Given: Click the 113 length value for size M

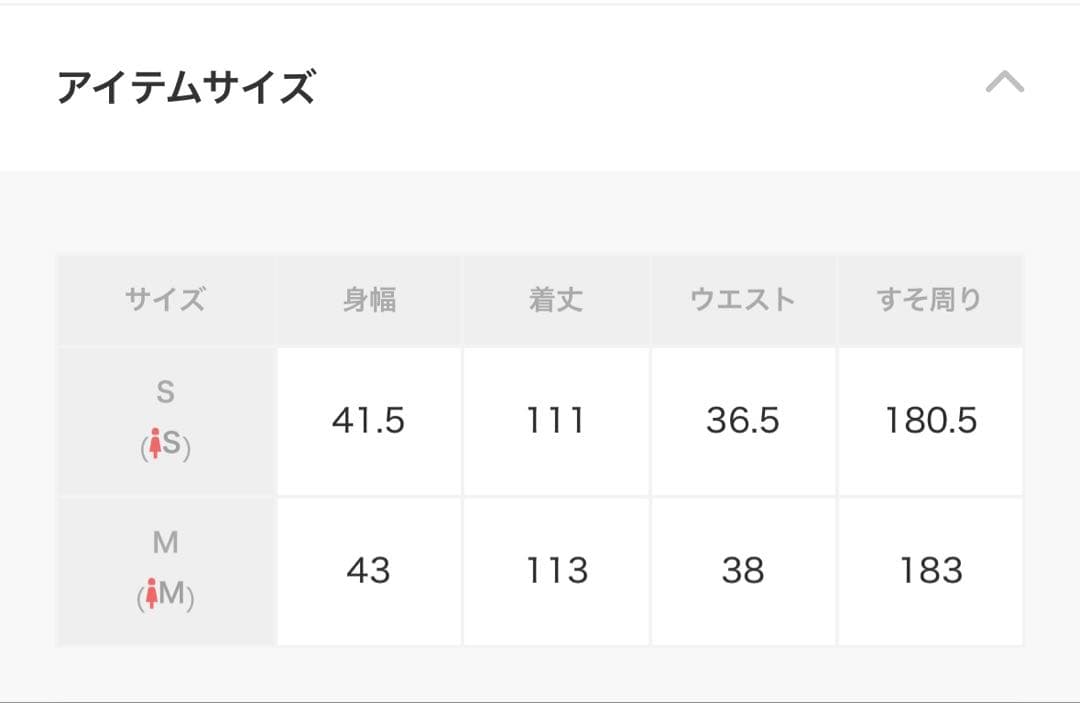Looking at the screenshot, I should [556, 571].
